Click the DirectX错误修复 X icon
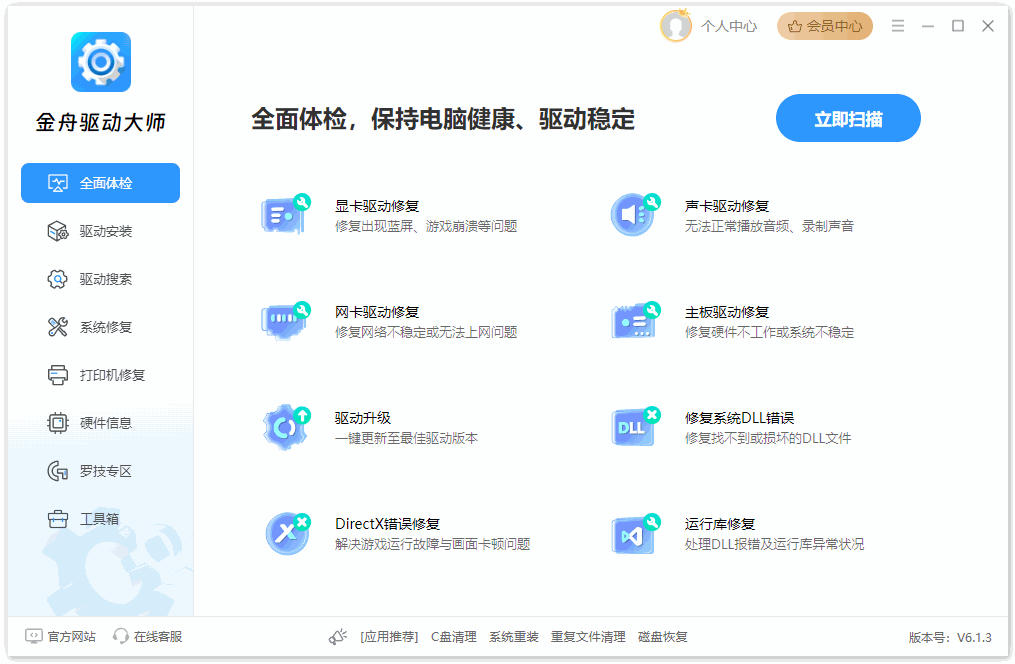Viewport: 1015px width, 664px height. point(287,533)
